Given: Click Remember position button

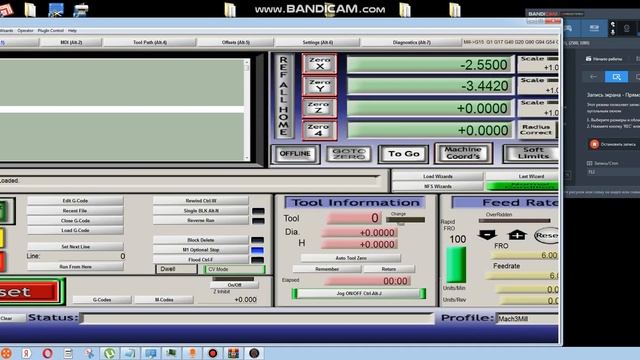Looking at the screenshot, I should [327, 269].
